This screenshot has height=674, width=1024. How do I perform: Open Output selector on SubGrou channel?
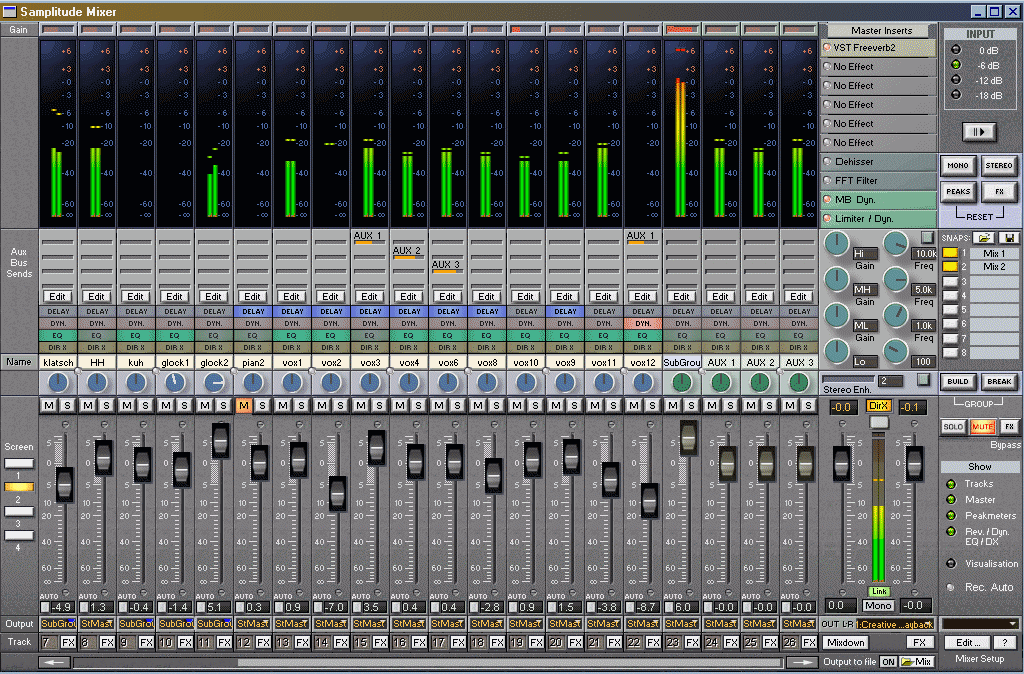point(682,624)
